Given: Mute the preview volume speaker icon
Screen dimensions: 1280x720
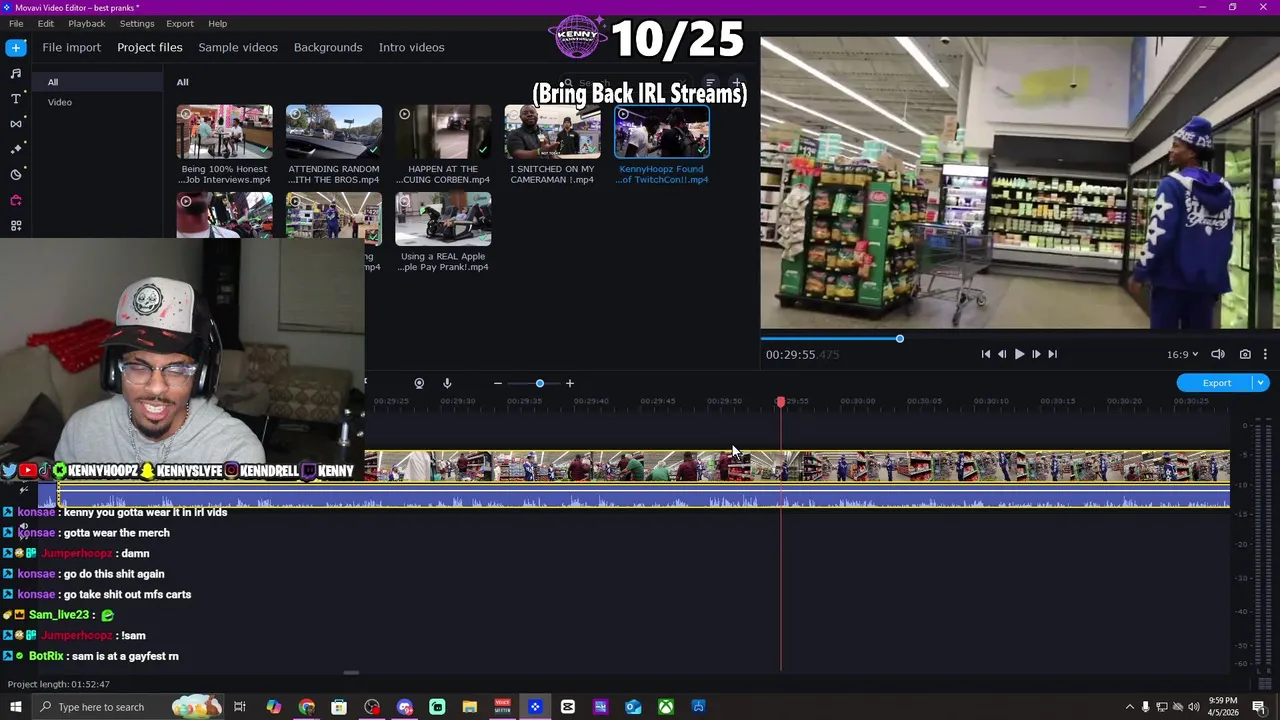Looking at the screenshot, I should 1218,354.
